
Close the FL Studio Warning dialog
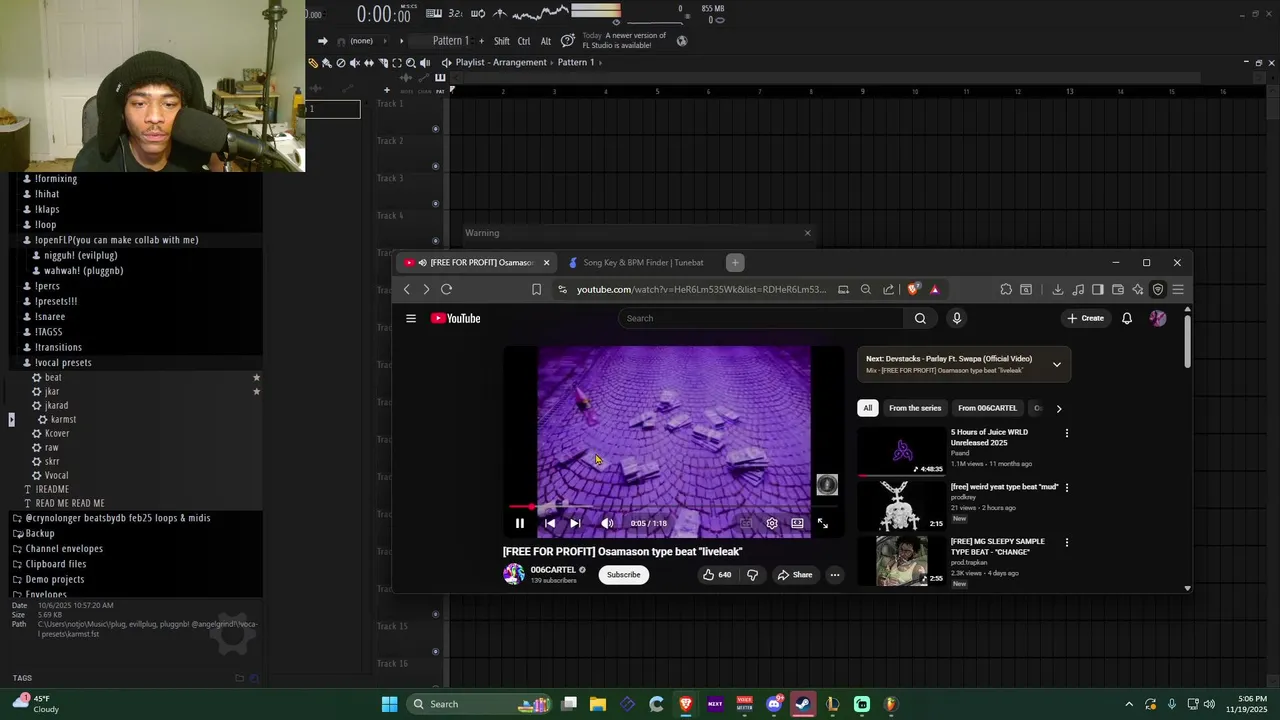[x=808, y=233]
